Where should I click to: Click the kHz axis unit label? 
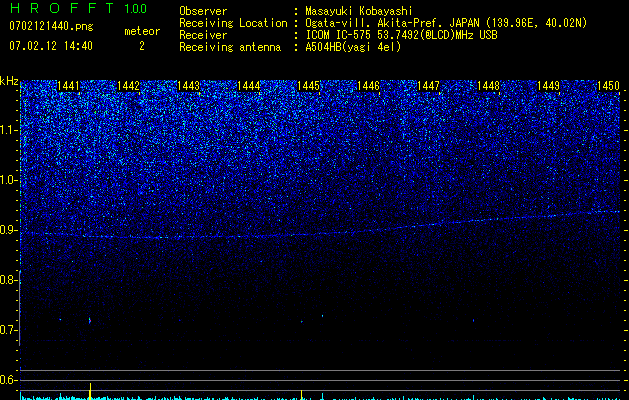pos(10,81)
